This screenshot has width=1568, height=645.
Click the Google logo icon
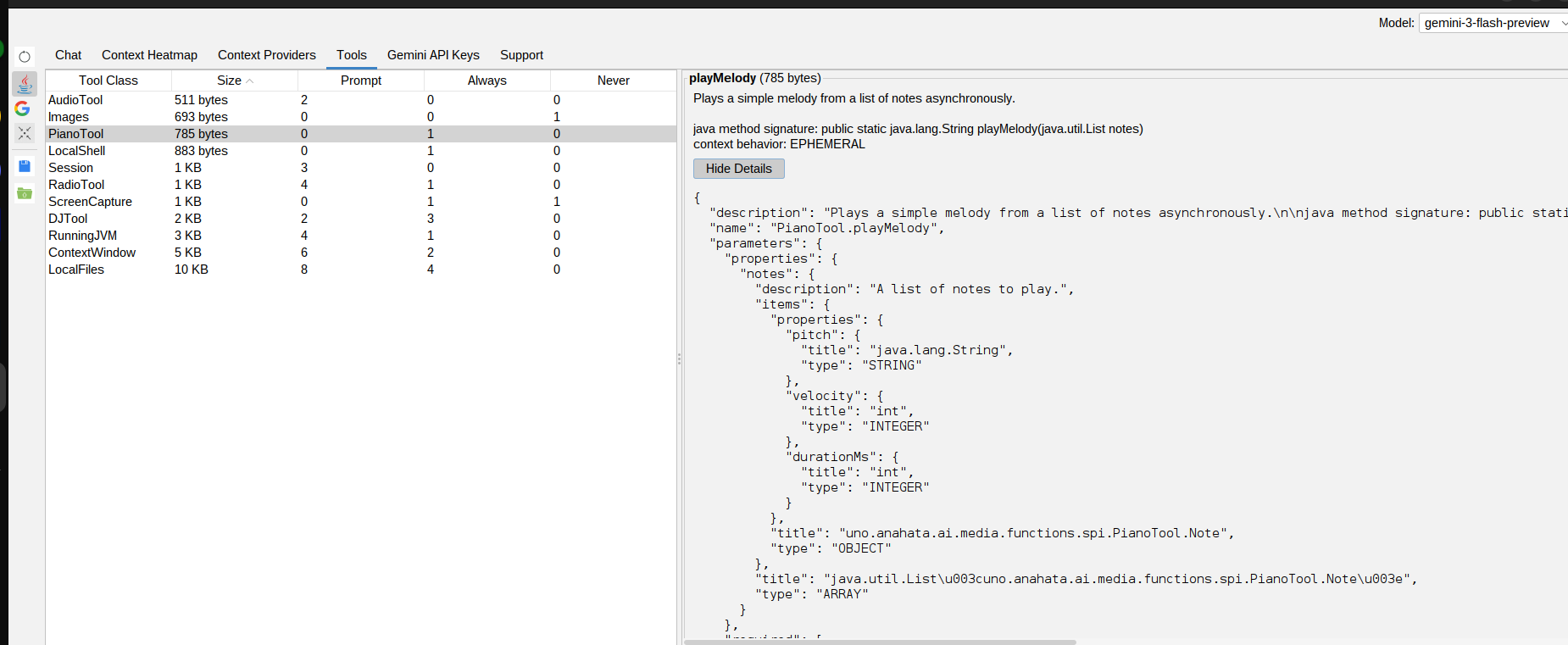point(23,108)
